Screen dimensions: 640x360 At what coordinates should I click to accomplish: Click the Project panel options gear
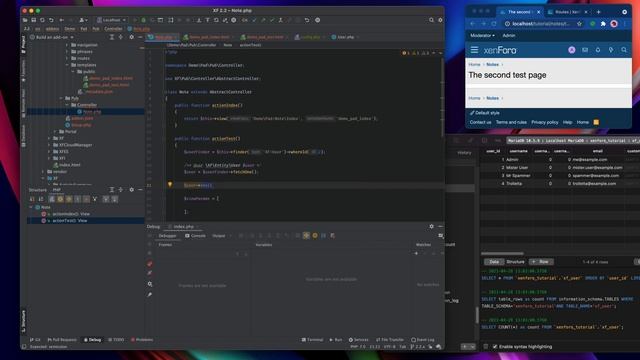[x=131, y=37]
